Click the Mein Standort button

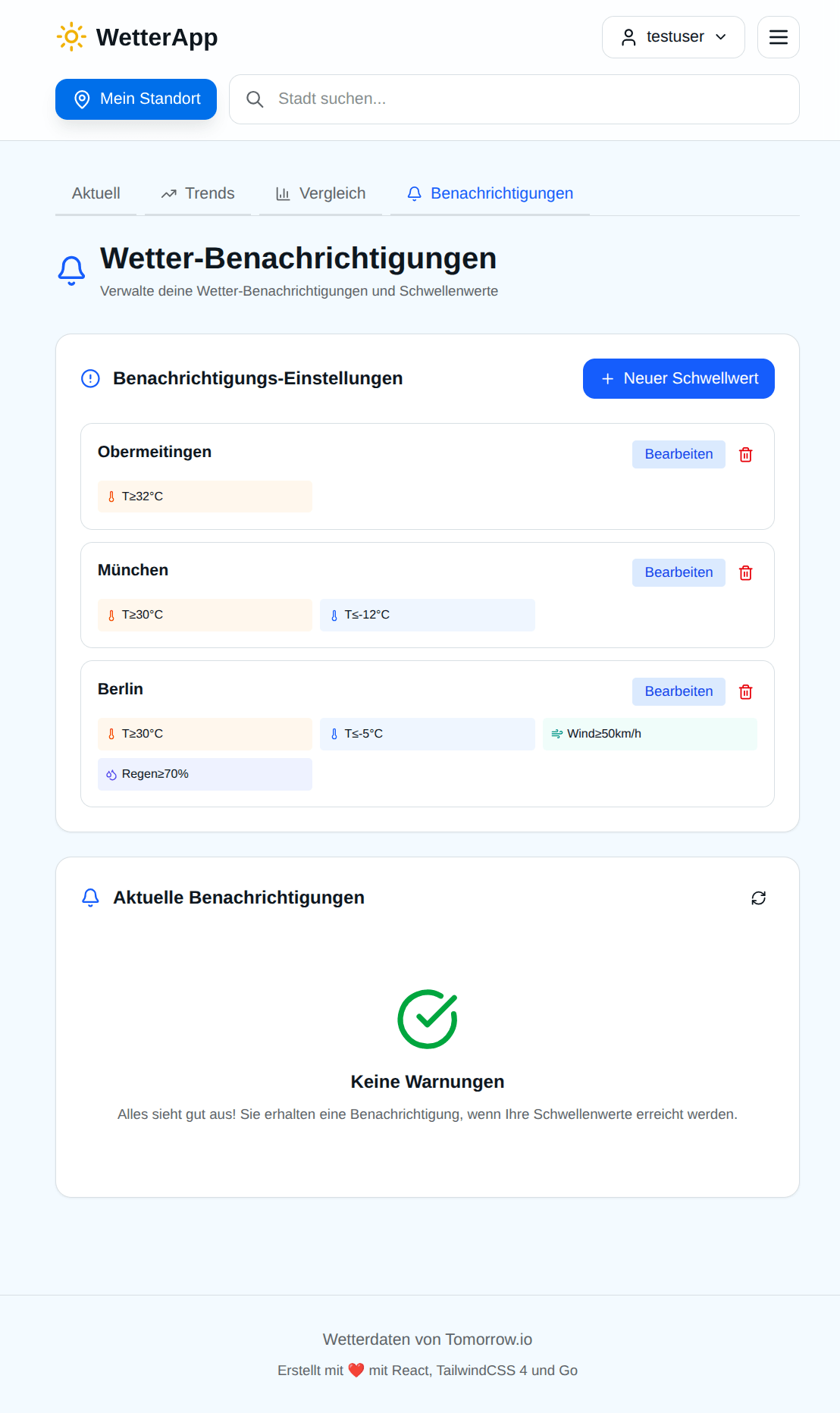coord(136,99)
